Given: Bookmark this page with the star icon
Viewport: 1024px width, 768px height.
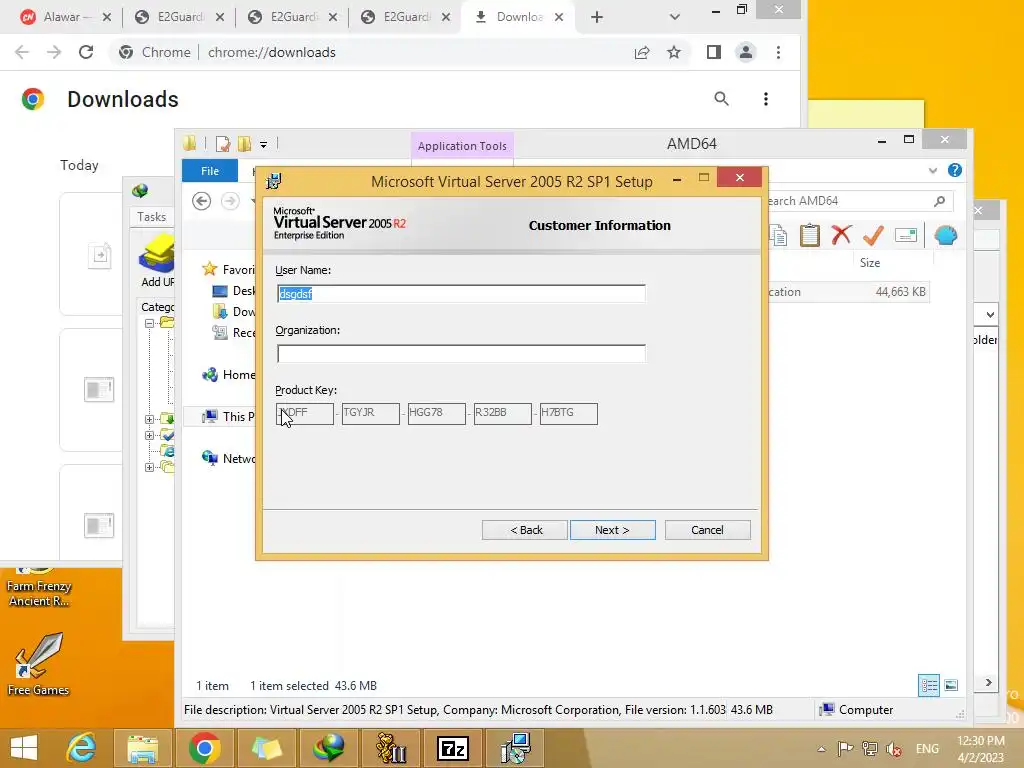Looking at the screenshot, I should (674, 52).
